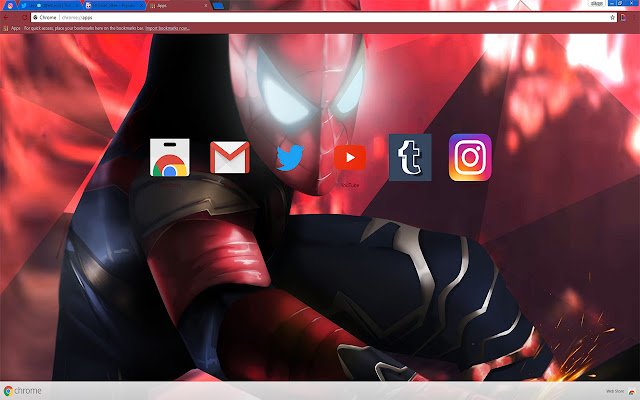640x400 pixels.
Task: Open the Twitter app icon
Action: pyautogui.click(x=290, y=158)
